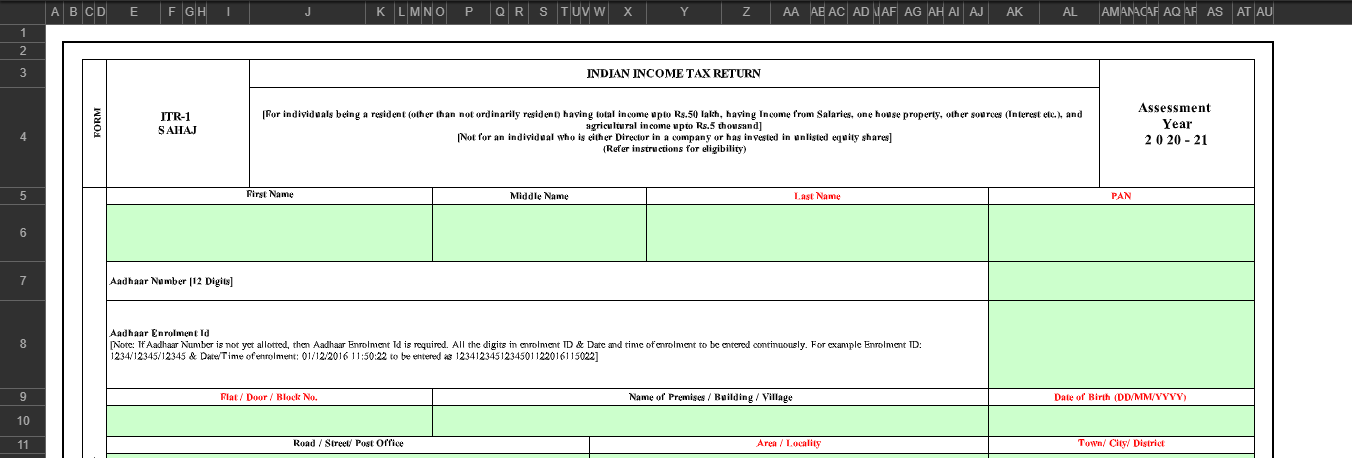Click the Date of Birth (DD/MM/YYYY) label

tap(1121, 397)
